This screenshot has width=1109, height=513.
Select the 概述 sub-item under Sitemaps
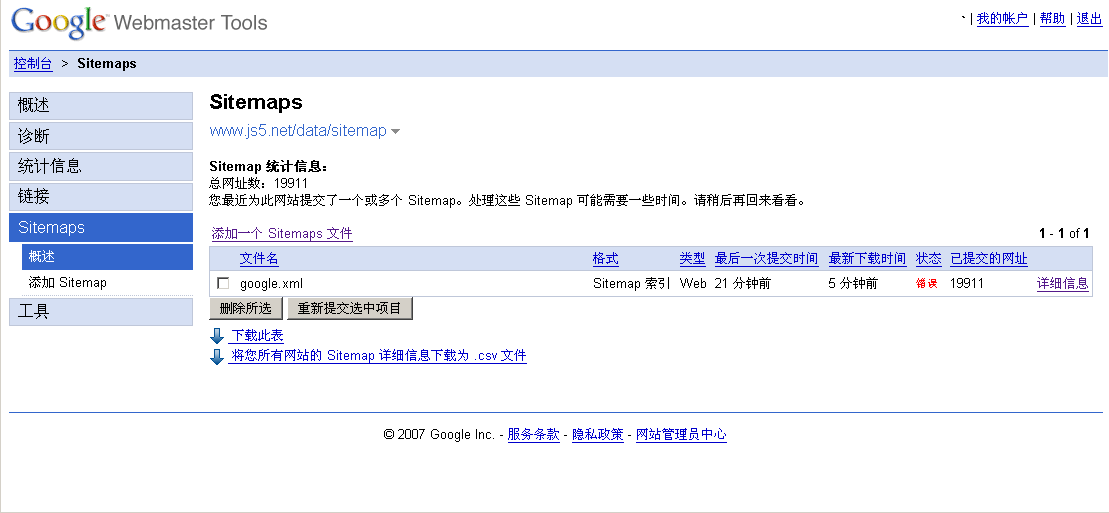click(107, 257)
